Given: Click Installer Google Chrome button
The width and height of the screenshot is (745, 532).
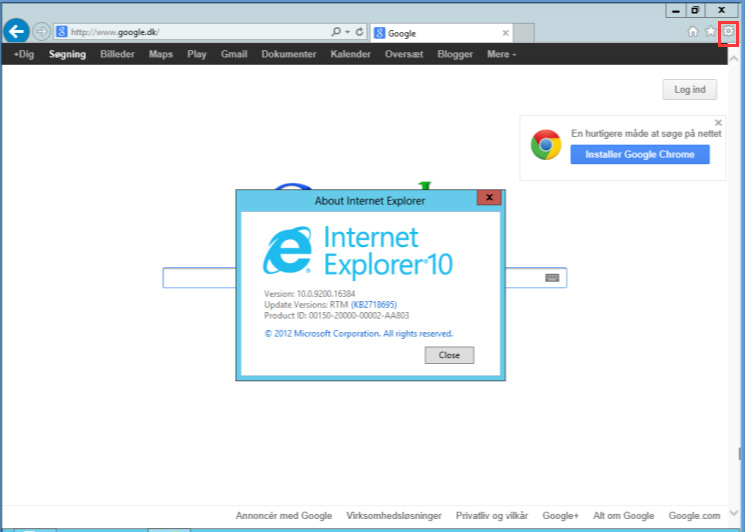Looking at the screenshot, I should click(x=640, y=154).
